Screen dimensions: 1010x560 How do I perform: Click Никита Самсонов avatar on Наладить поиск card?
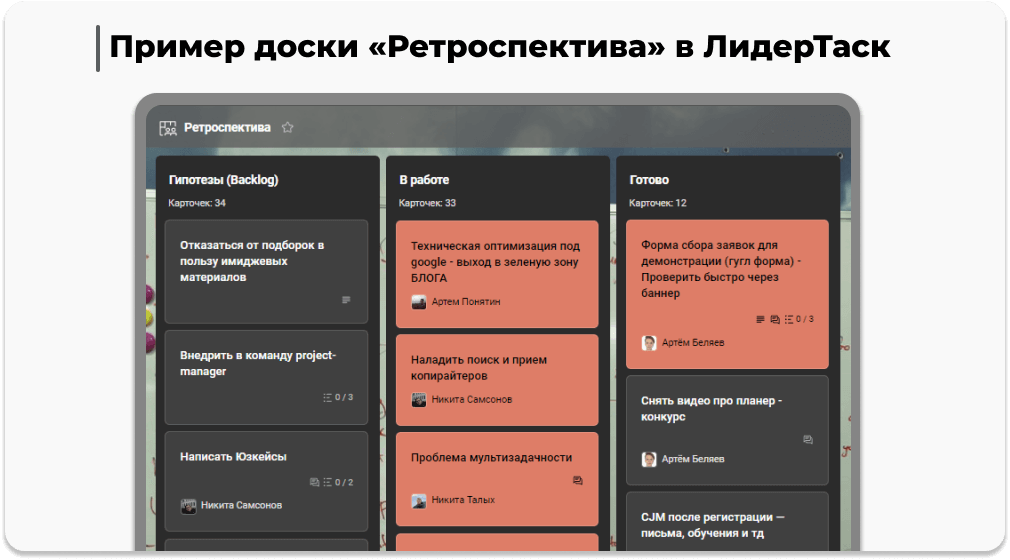[x=419, y=399]
